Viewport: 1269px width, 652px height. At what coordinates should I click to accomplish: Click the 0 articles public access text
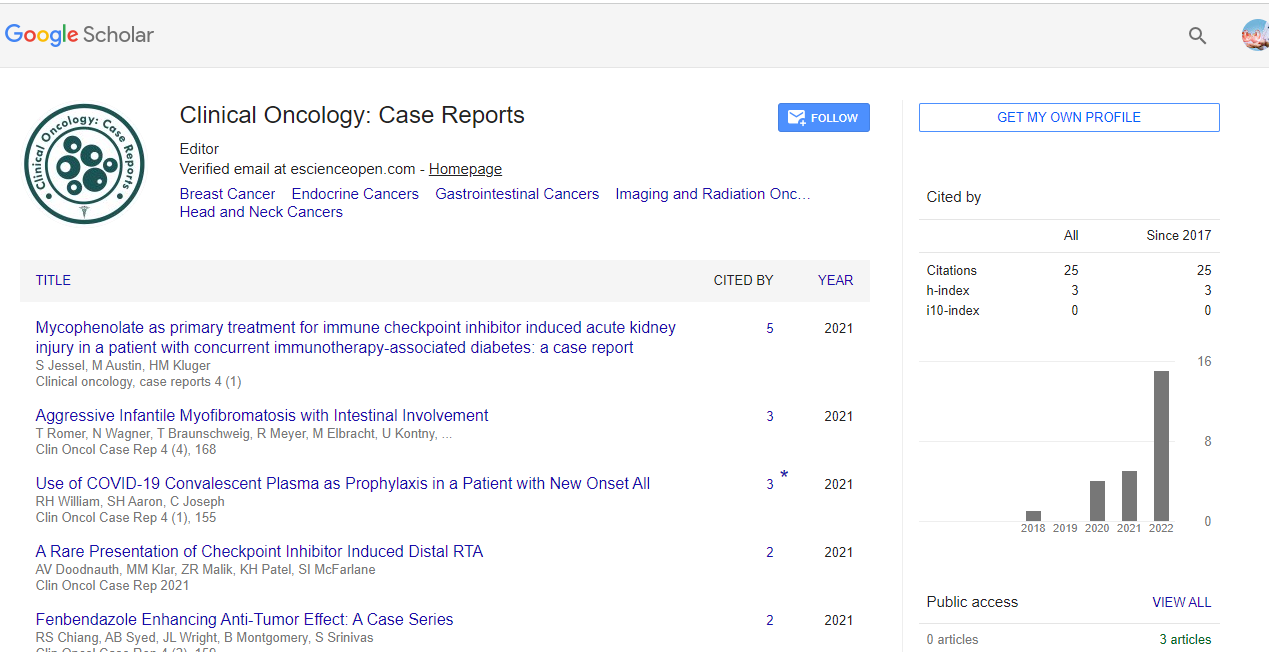(953, 639)
